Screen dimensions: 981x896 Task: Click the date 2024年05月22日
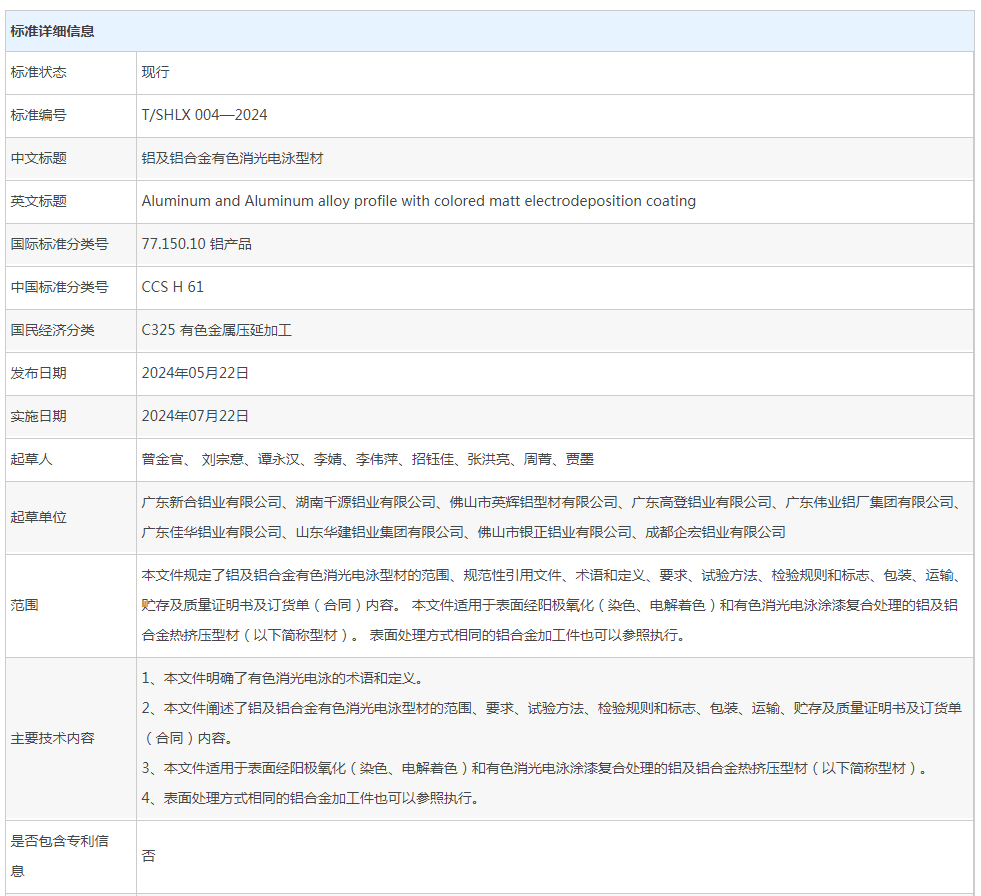click(x=195, y=374)
